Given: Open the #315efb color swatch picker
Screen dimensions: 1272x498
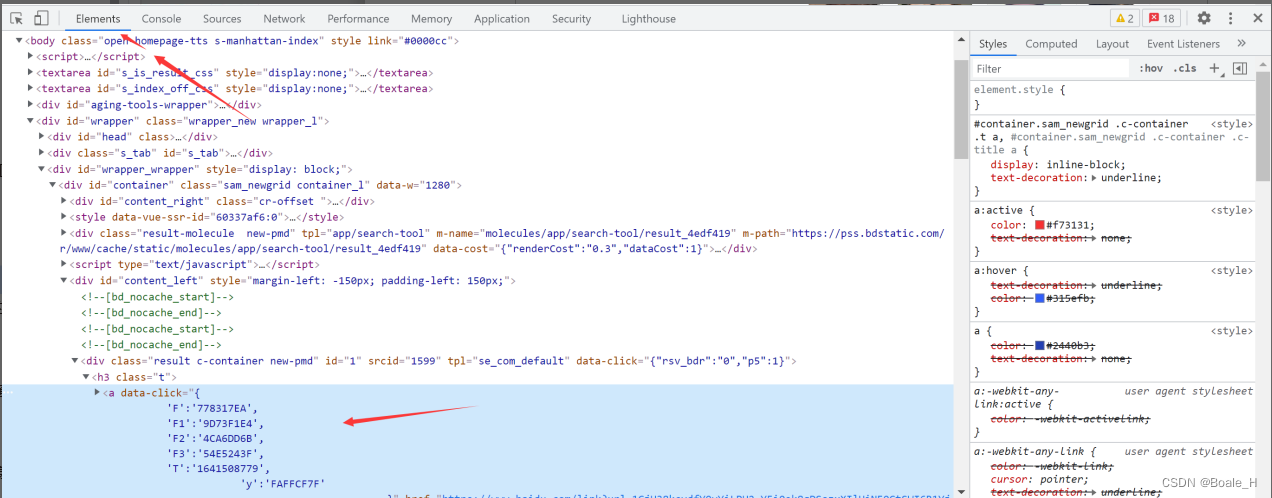Looking at the screenshot, I should pos(1040,298).
